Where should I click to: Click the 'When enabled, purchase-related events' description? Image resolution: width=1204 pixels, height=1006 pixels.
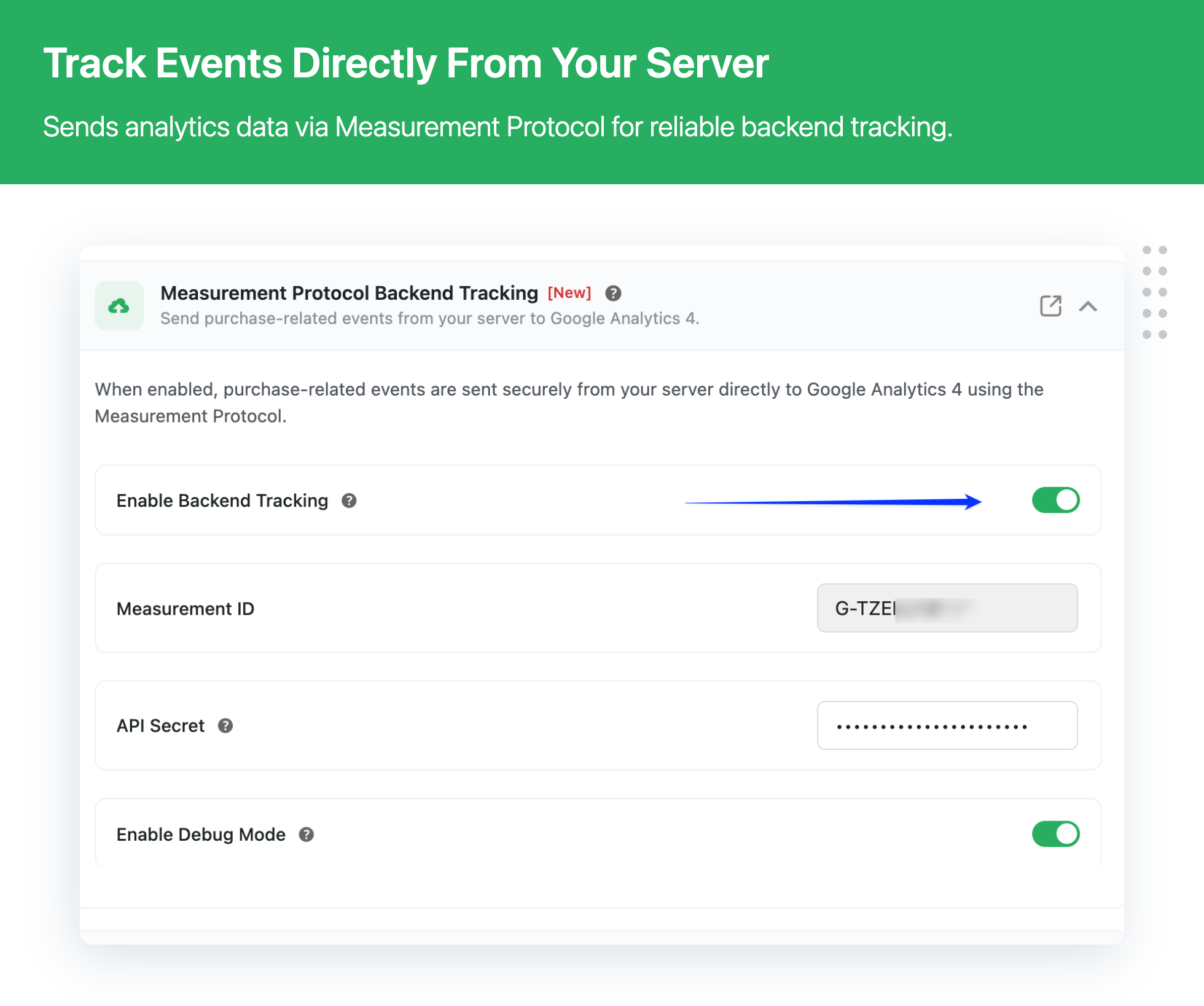[569, 403]
